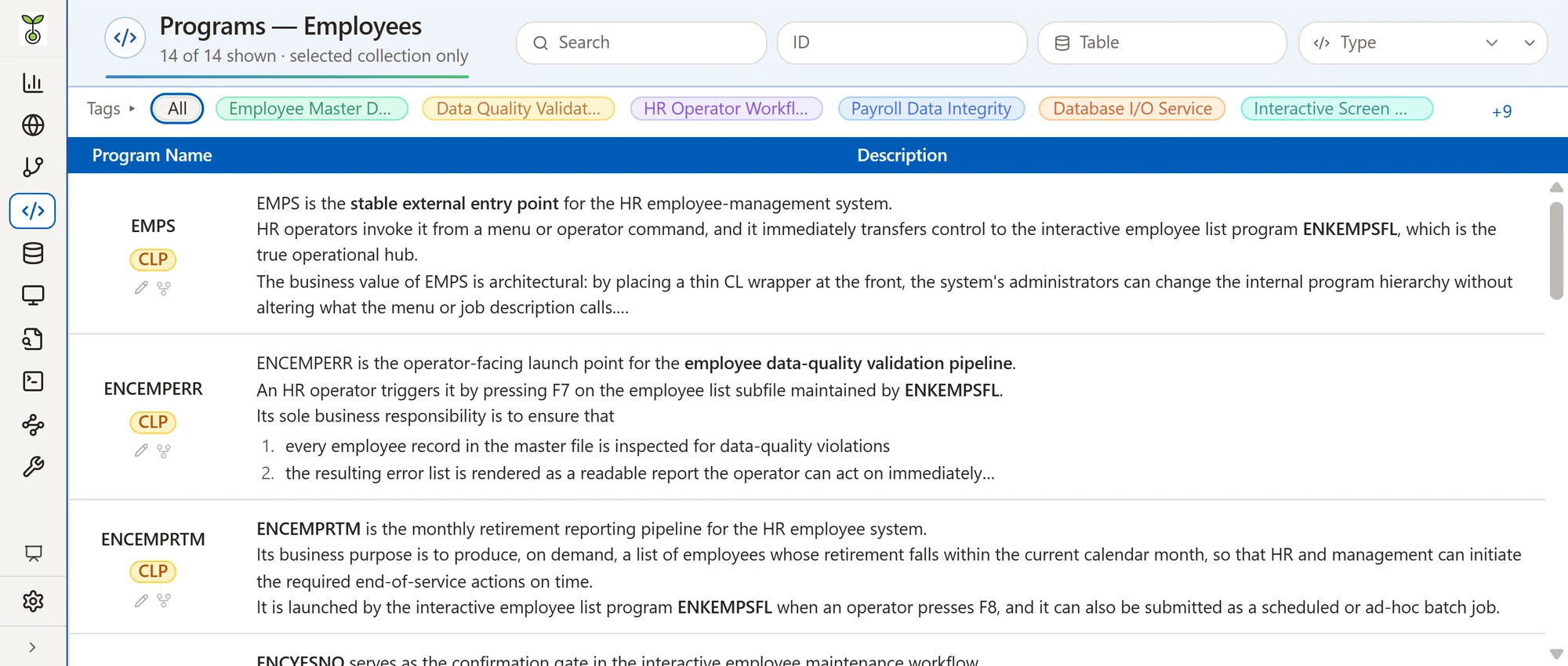
Task: Open the git branch icon in sidebar
Action: 33,167
